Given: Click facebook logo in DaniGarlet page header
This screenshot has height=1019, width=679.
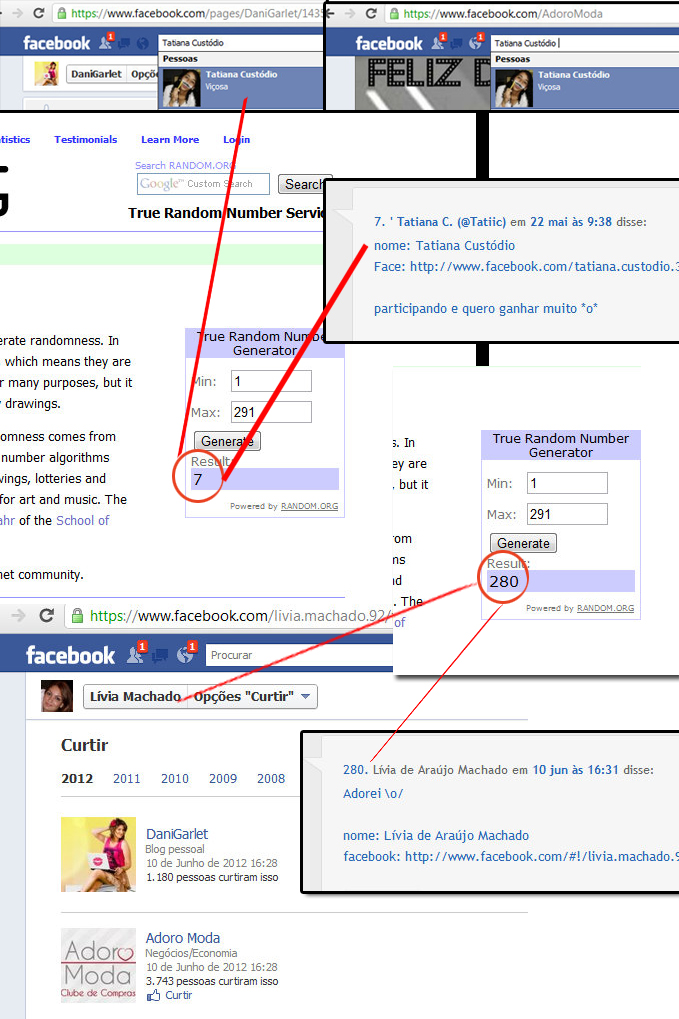Looking at the screenshot, I should click(57, 44).
